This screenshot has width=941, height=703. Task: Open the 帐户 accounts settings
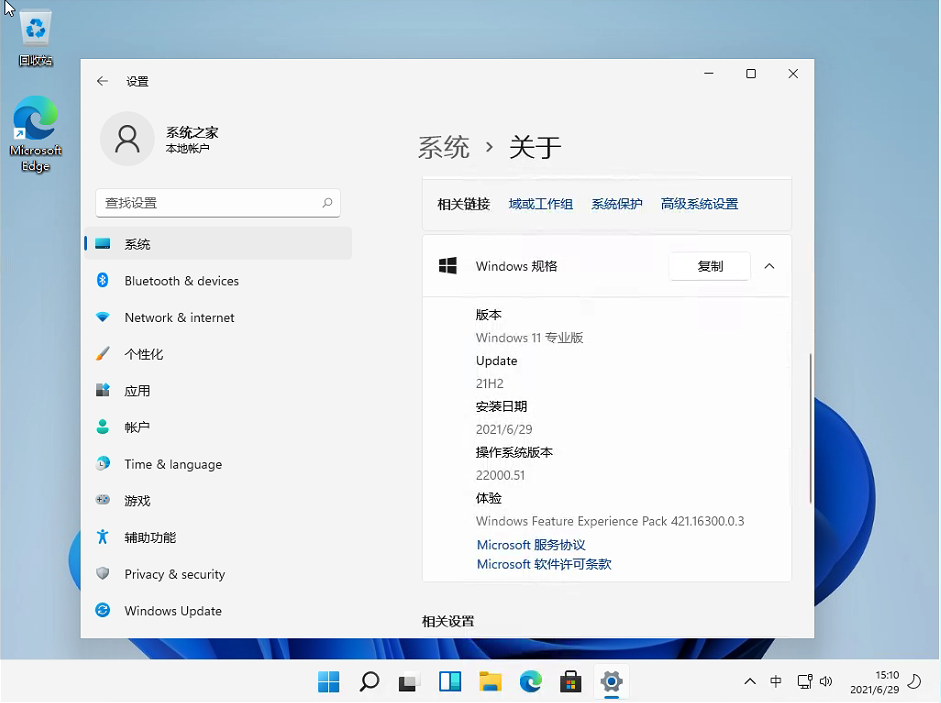139,427
